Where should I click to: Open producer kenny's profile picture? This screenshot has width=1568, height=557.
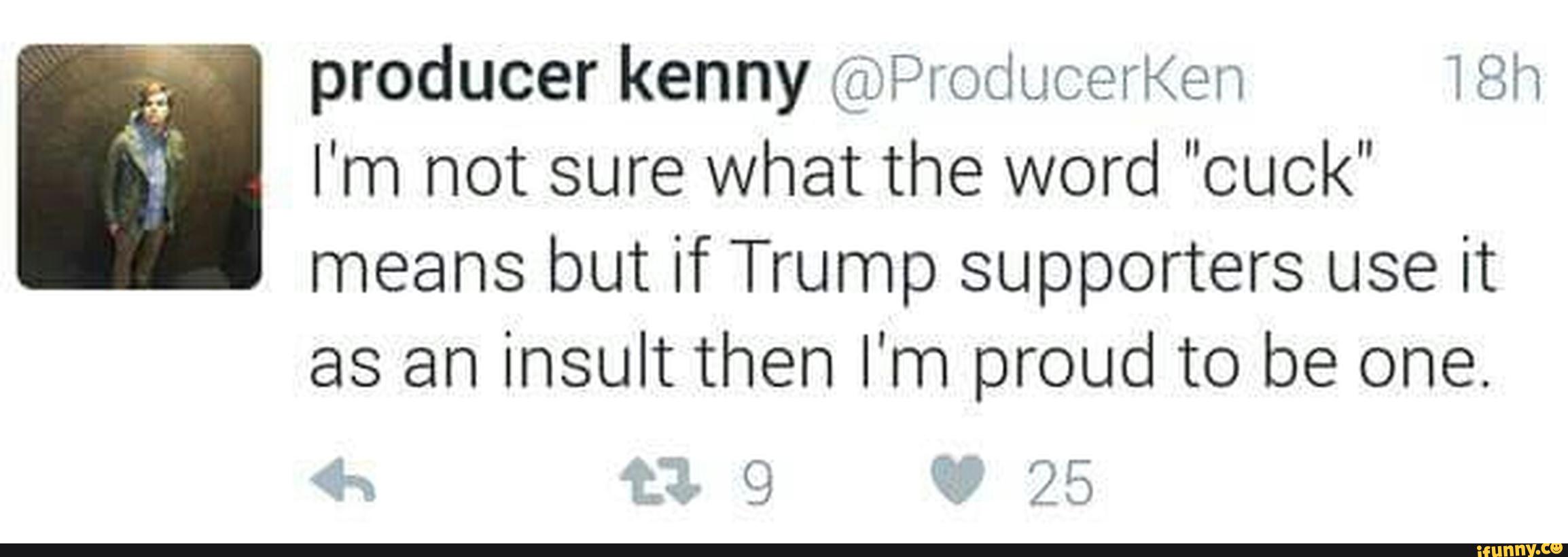[139, 166]
